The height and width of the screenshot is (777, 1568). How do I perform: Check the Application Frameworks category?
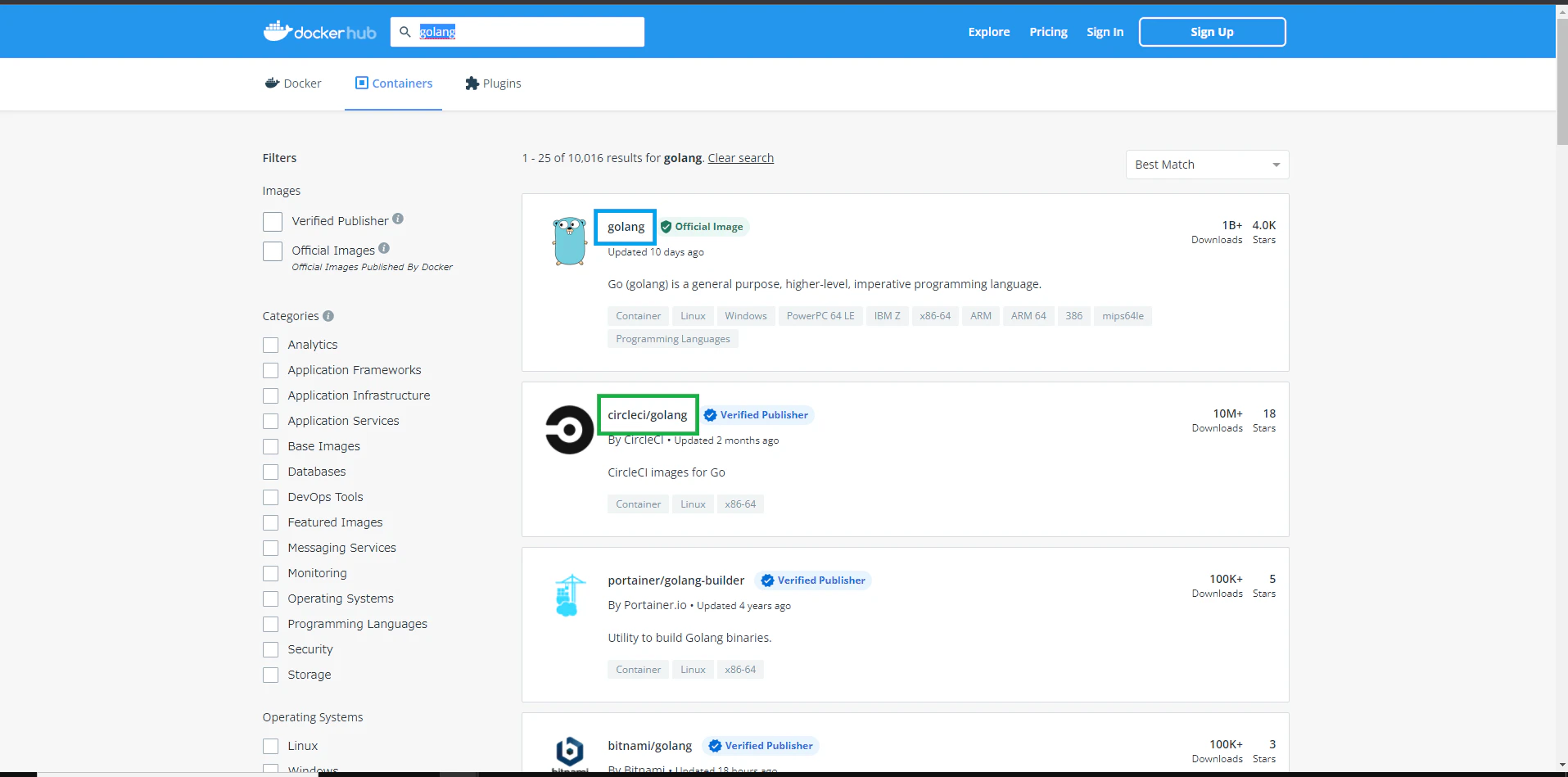pos(270,370)
